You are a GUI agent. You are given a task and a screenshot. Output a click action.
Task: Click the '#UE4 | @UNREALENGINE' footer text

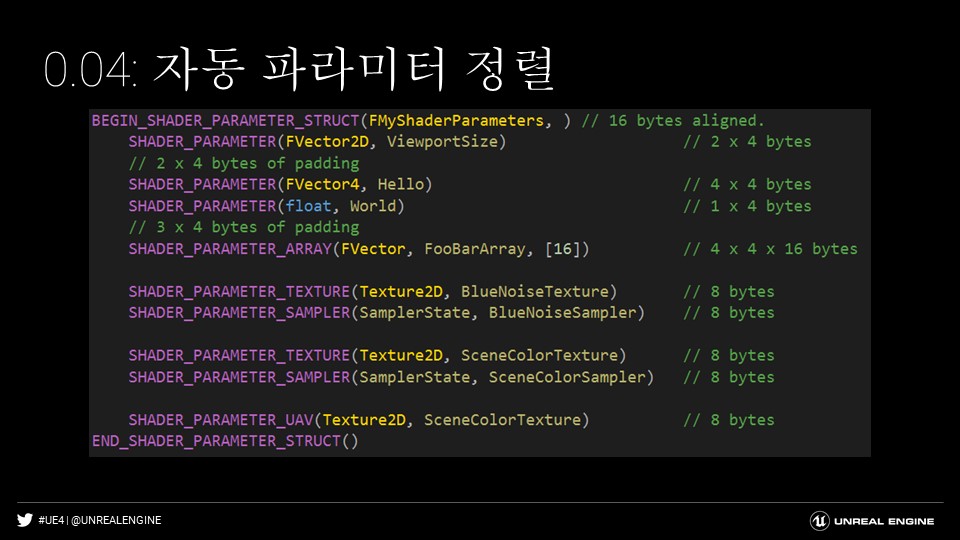point(100,520)
